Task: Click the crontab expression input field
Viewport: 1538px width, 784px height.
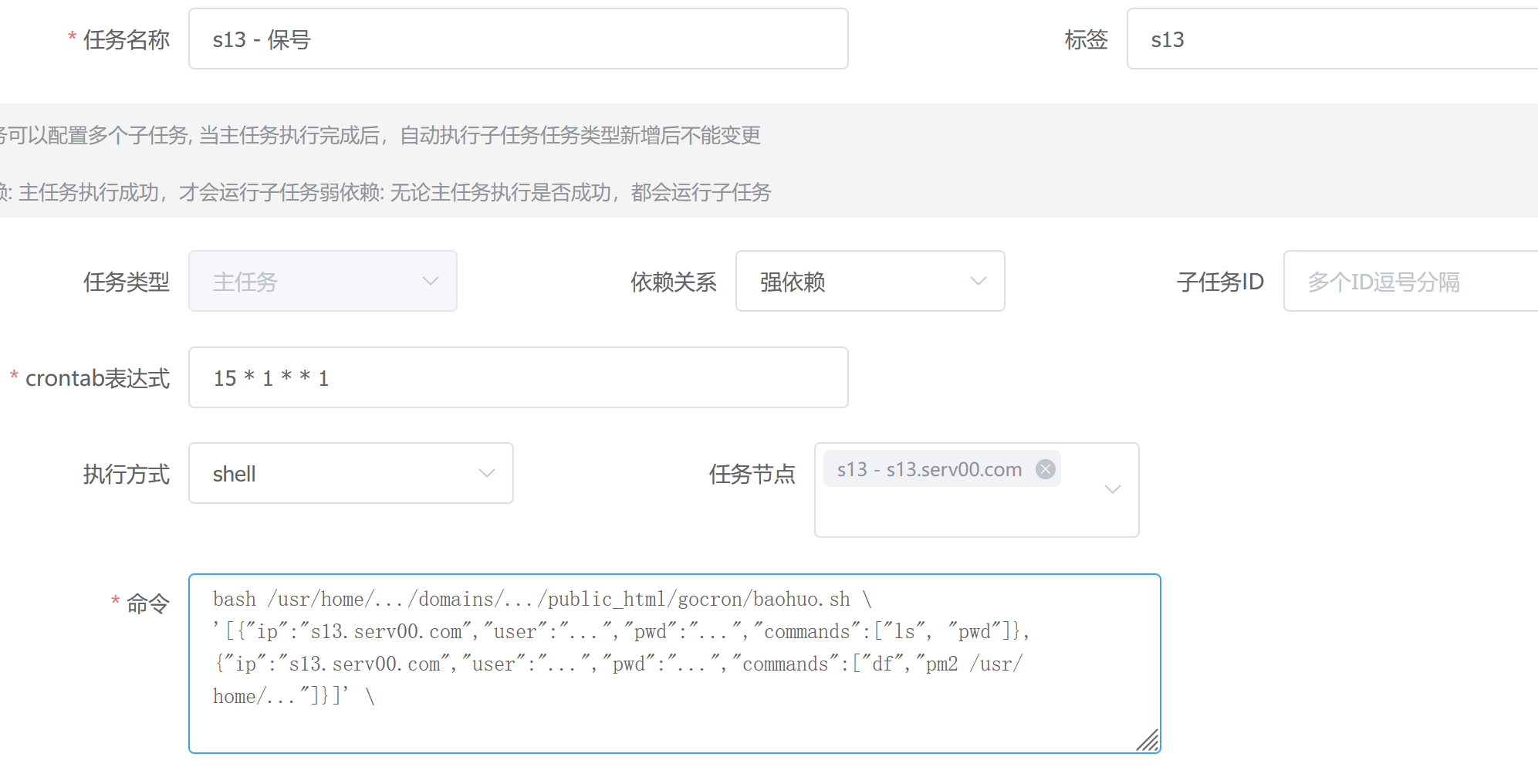Action: (x=518, y=377)
